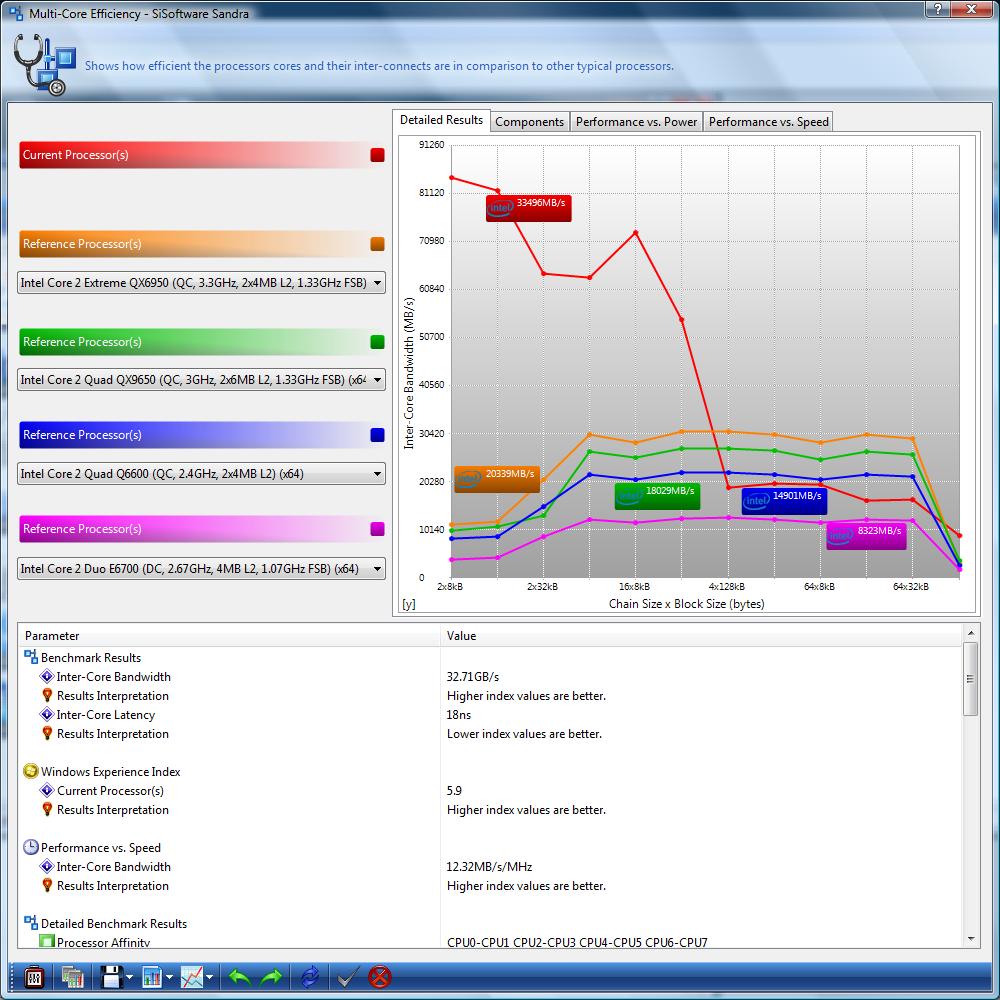Open the bar chart icon's dropdown arrow
This screenshot has height=1000, width=1000.
(170, 977)
